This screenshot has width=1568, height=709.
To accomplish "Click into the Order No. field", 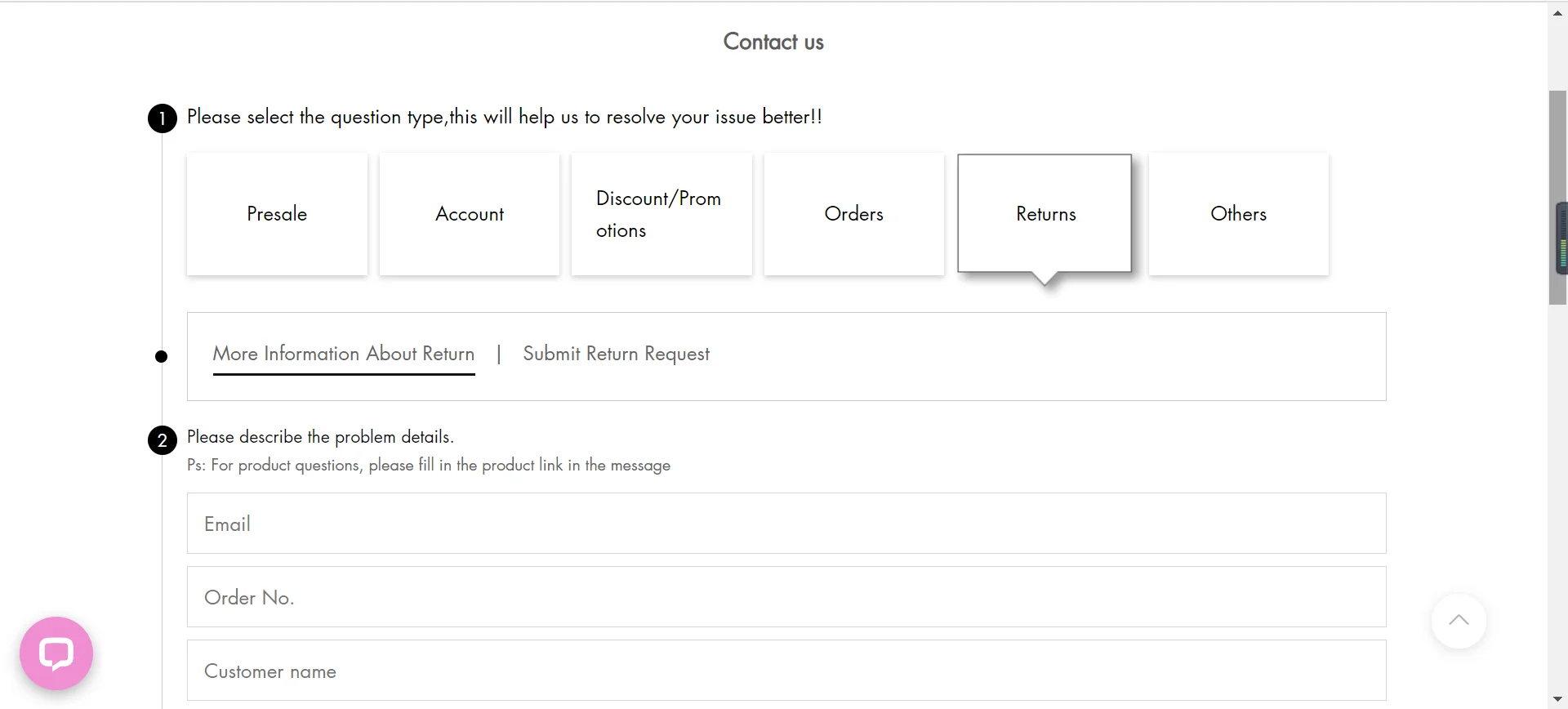I will point(786,597).
